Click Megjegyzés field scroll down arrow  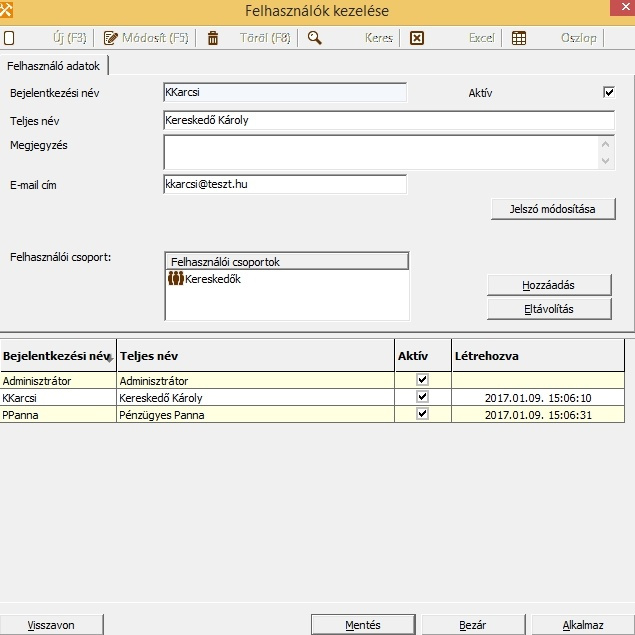605,161
